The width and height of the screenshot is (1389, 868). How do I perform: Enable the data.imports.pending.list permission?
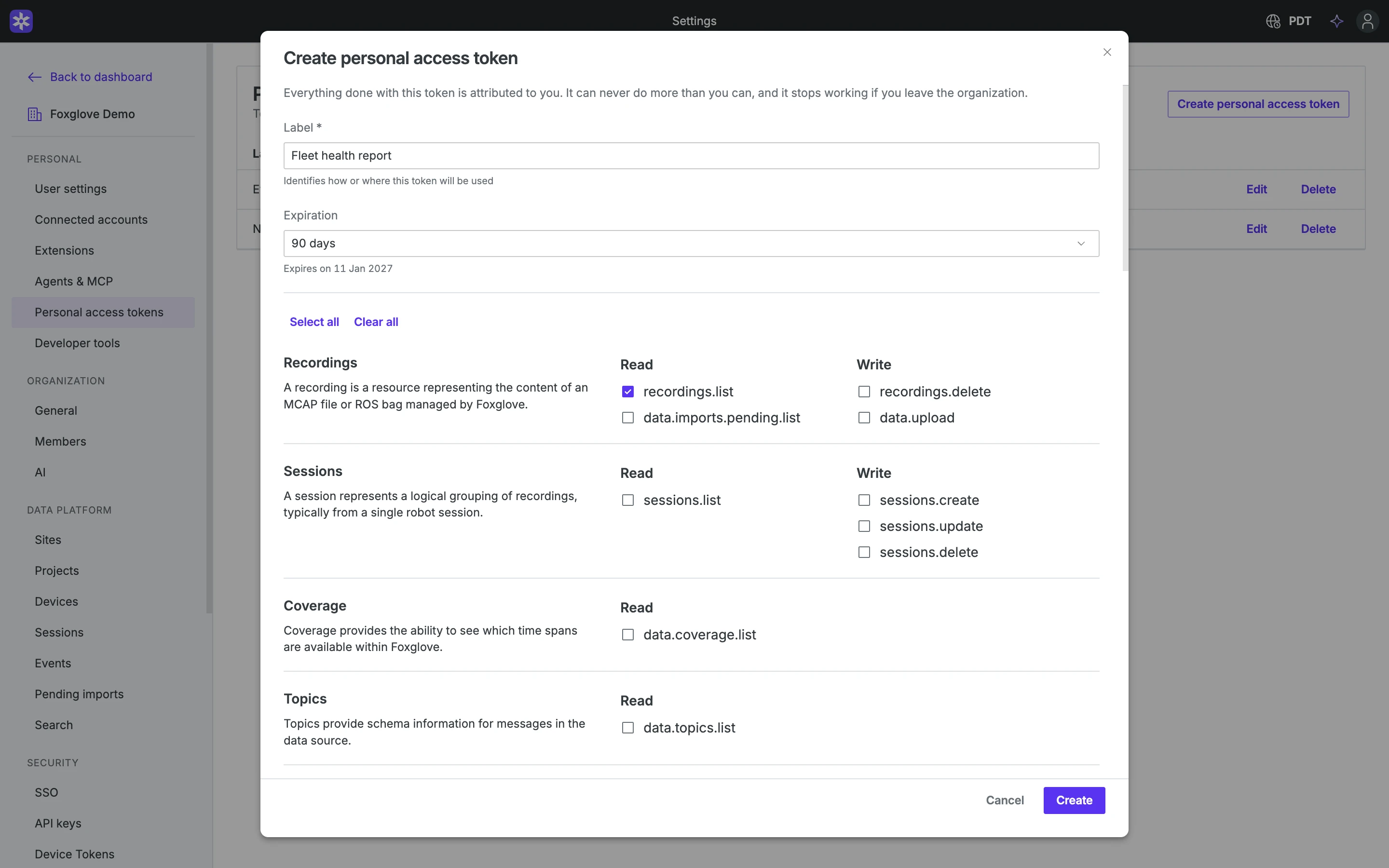[x=628, y=418]
